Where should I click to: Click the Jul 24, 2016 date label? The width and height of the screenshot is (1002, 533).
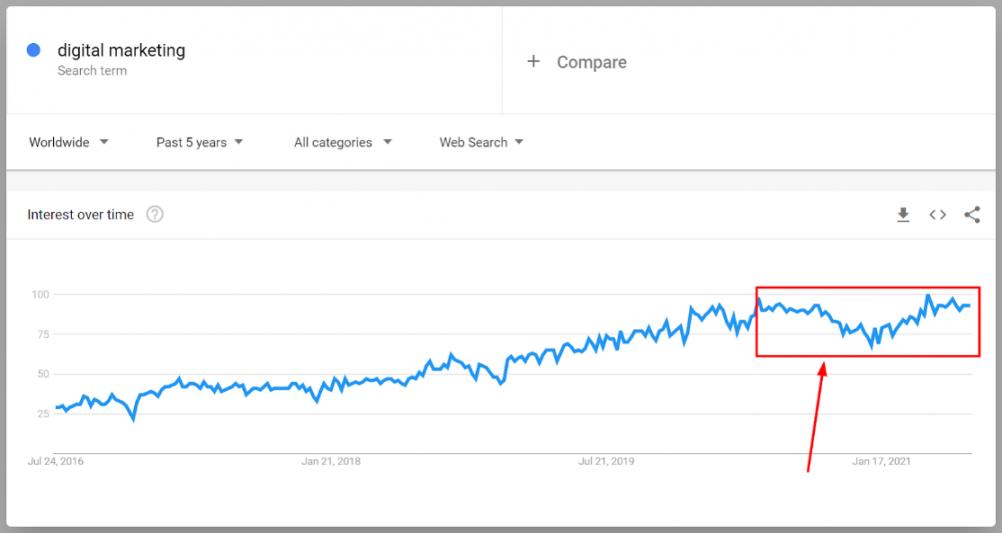point(57,461)
